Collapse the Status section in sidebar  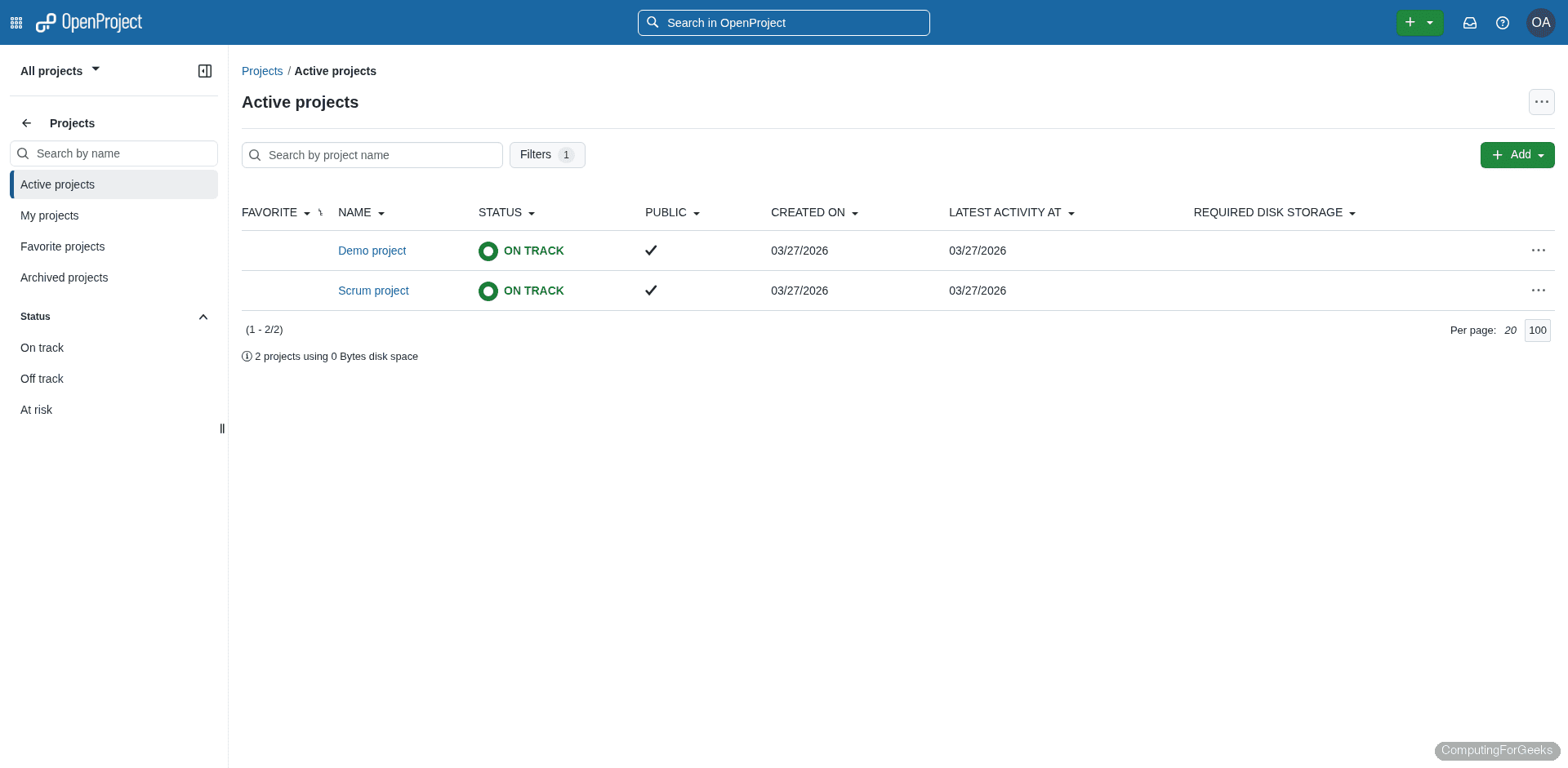click(x=203, y=317)
